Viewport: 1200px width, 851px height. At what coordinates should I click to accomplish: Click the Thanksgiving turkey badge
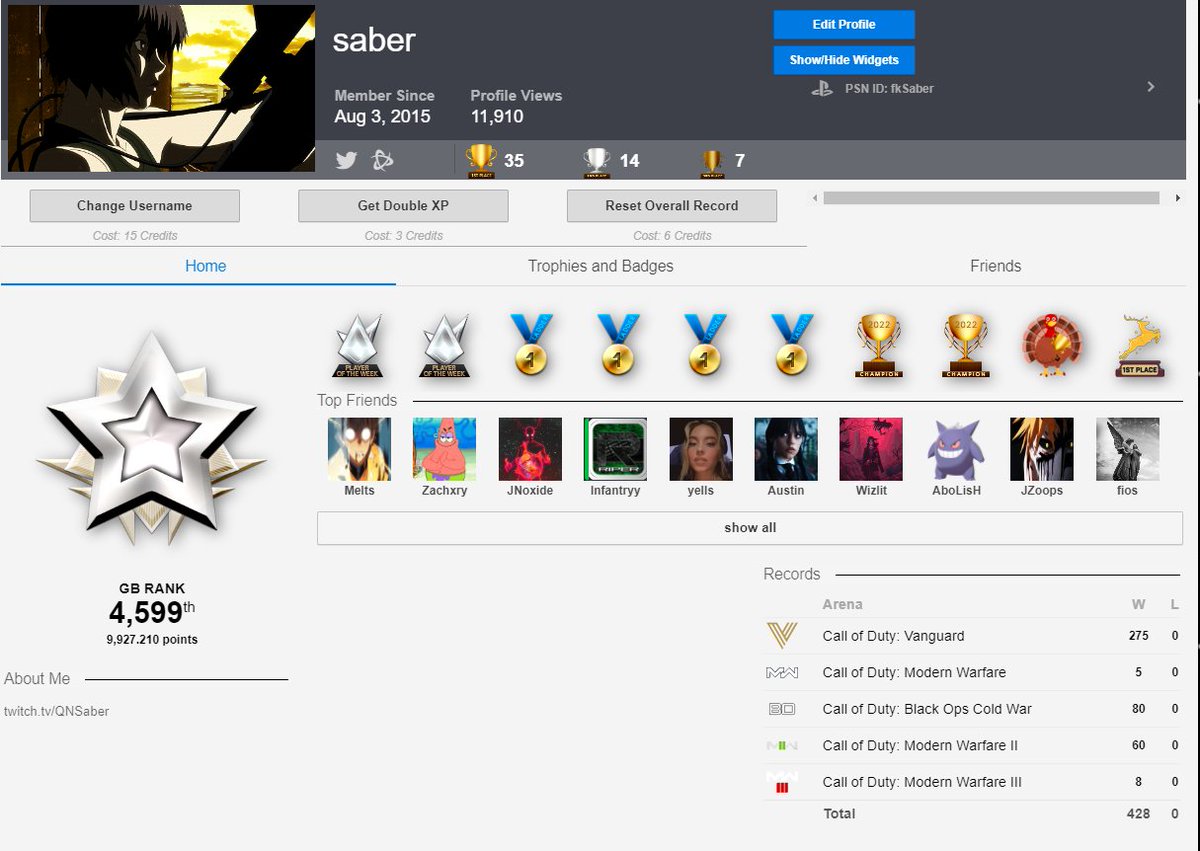(1052, 345)
